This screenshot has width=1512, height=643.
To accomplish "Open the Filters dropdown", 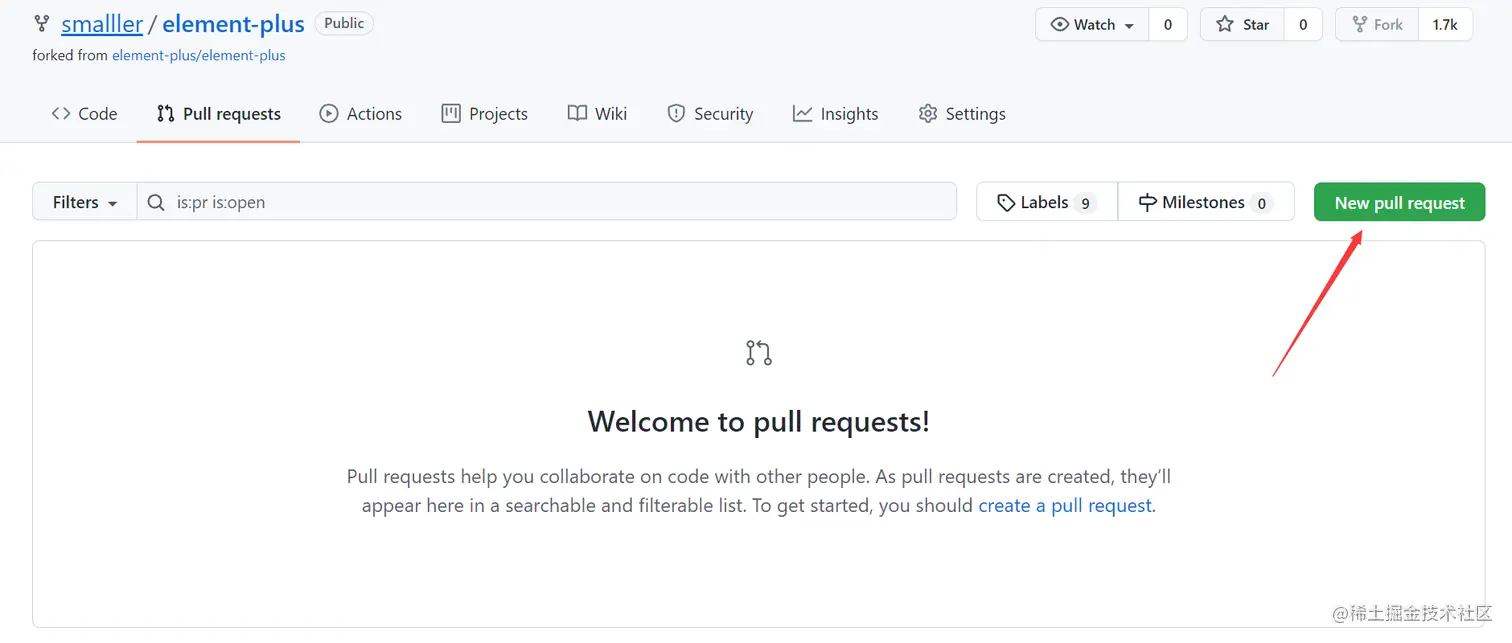I will [x=85, y=202].
